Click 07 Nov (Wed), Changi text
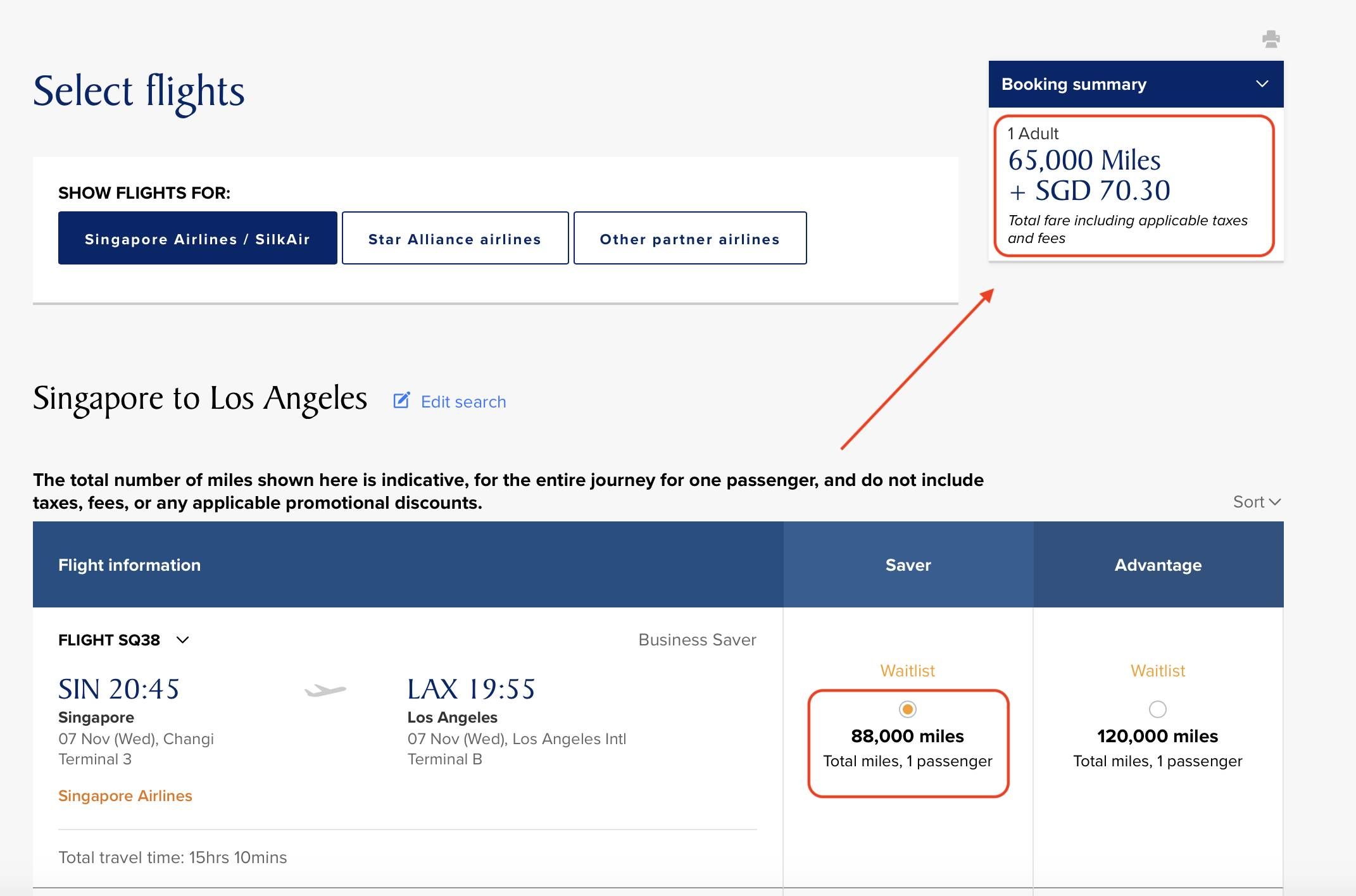The image size is (1356, 896). [x=136, y=739]
